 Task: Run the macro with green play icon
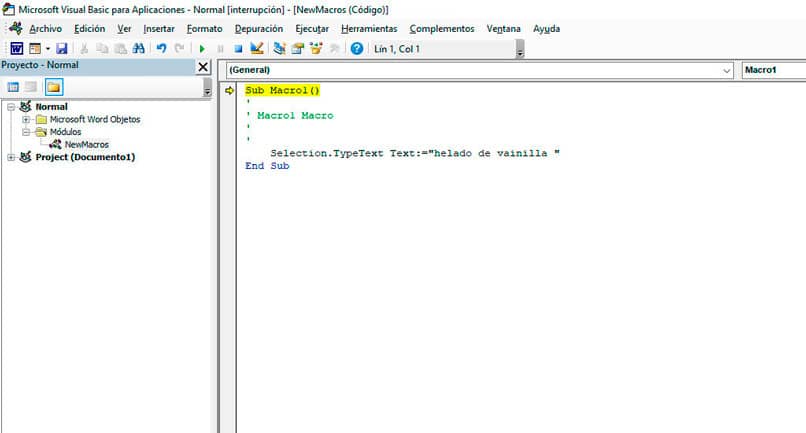[202, 49]
